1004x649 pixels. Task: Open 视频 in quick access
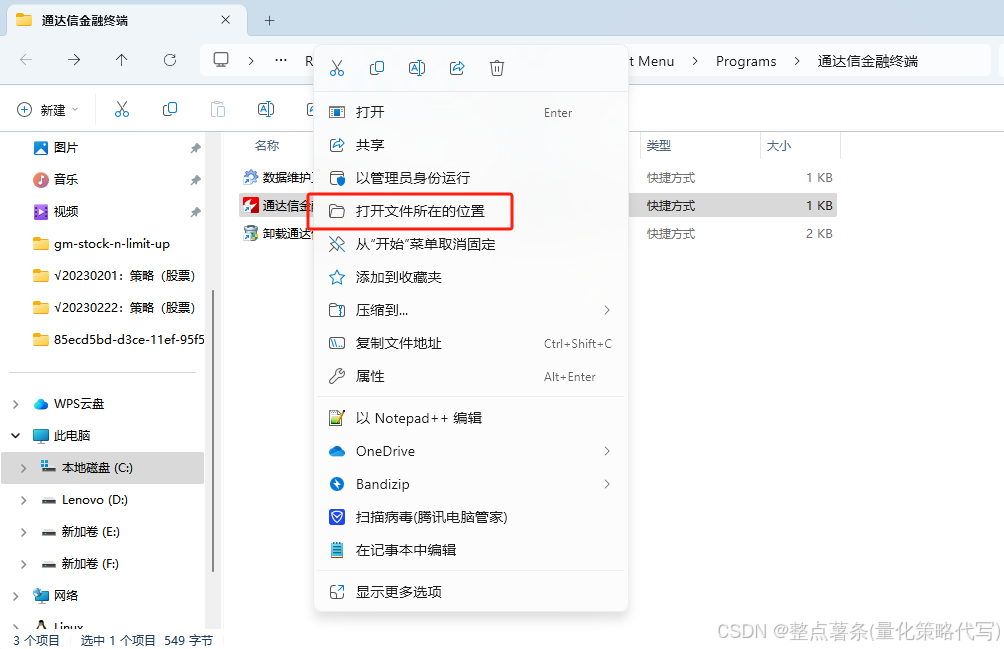(65, 212)
